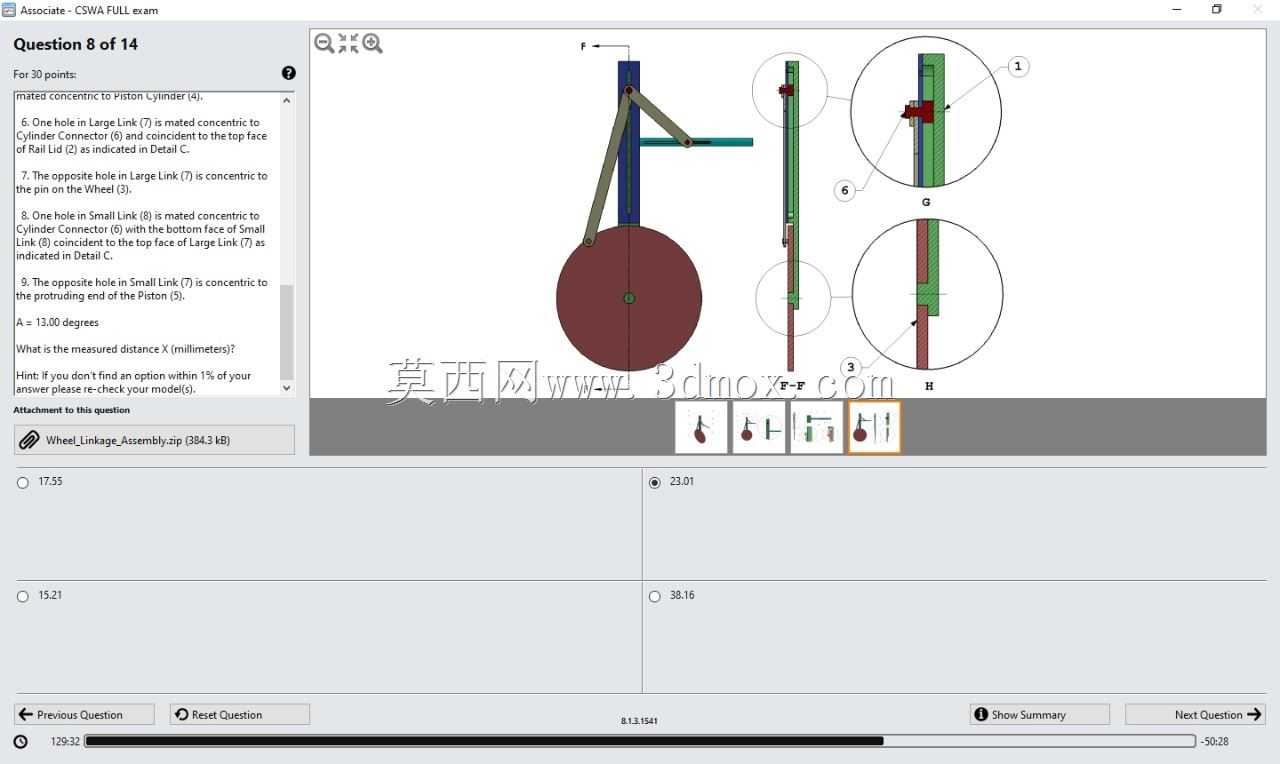Zoom in on the drawing image
Viewport: 1280px width, 764px height.
pyautogui.click(x=372, y=43)
